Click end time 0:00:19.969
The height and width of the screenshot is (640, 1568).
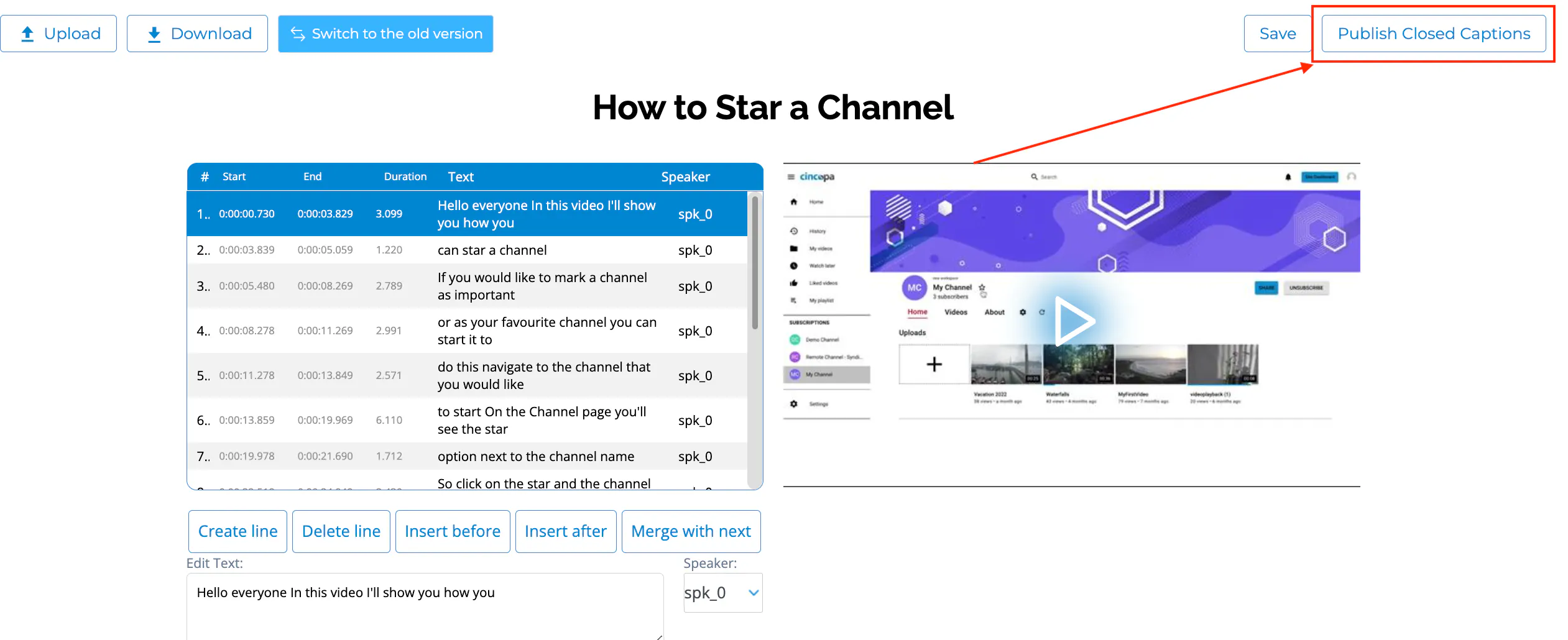[325, 420]
